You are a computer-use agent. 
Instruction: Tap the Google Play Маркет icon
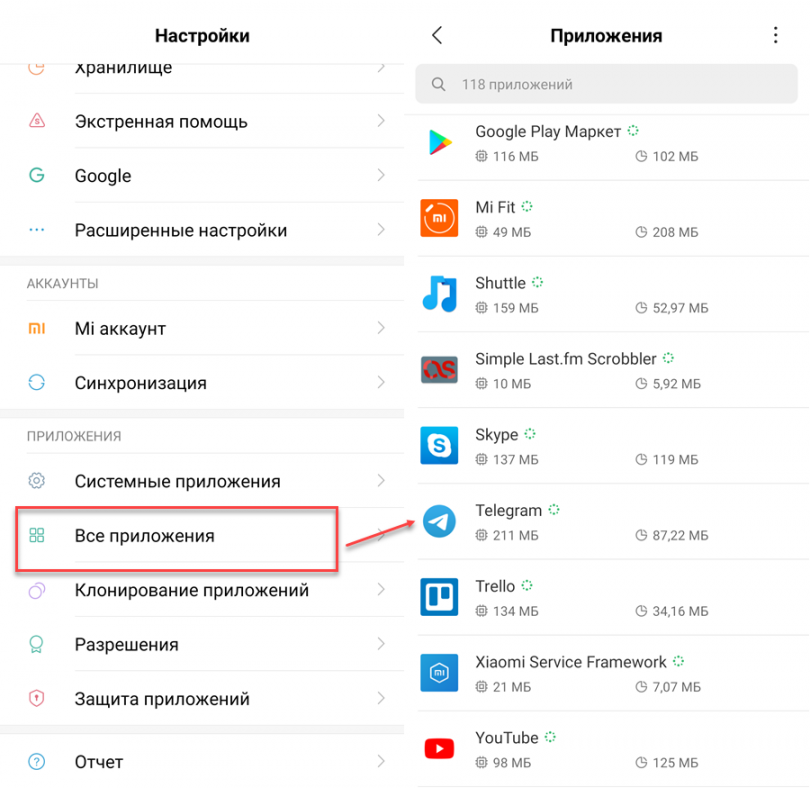click(x=440, y=142)
